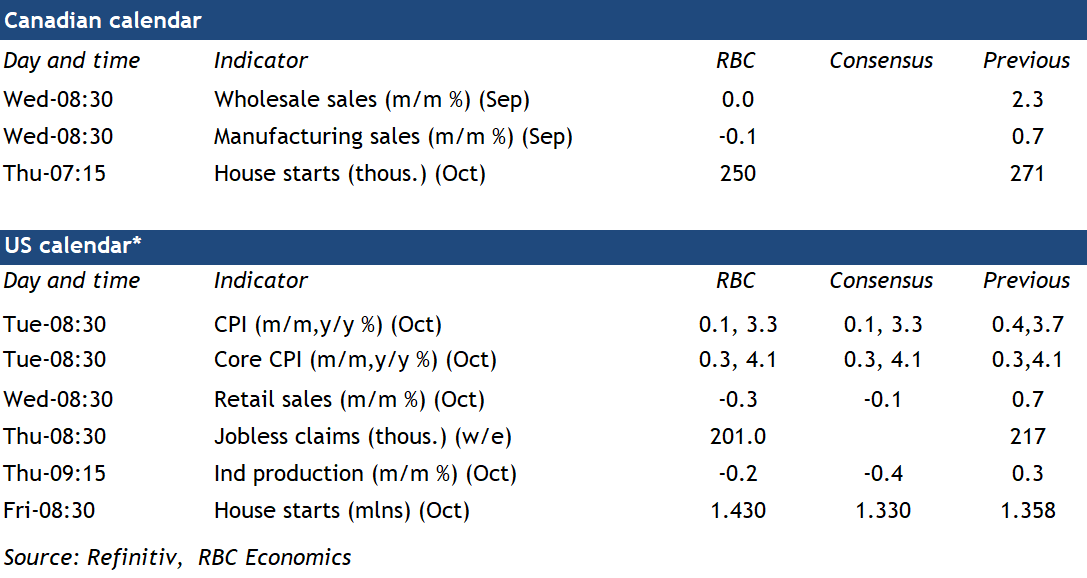This screenshot has width=1087, height=578.
Task: Select the Core CPI indicator cell
Action: tap(354, 360)
